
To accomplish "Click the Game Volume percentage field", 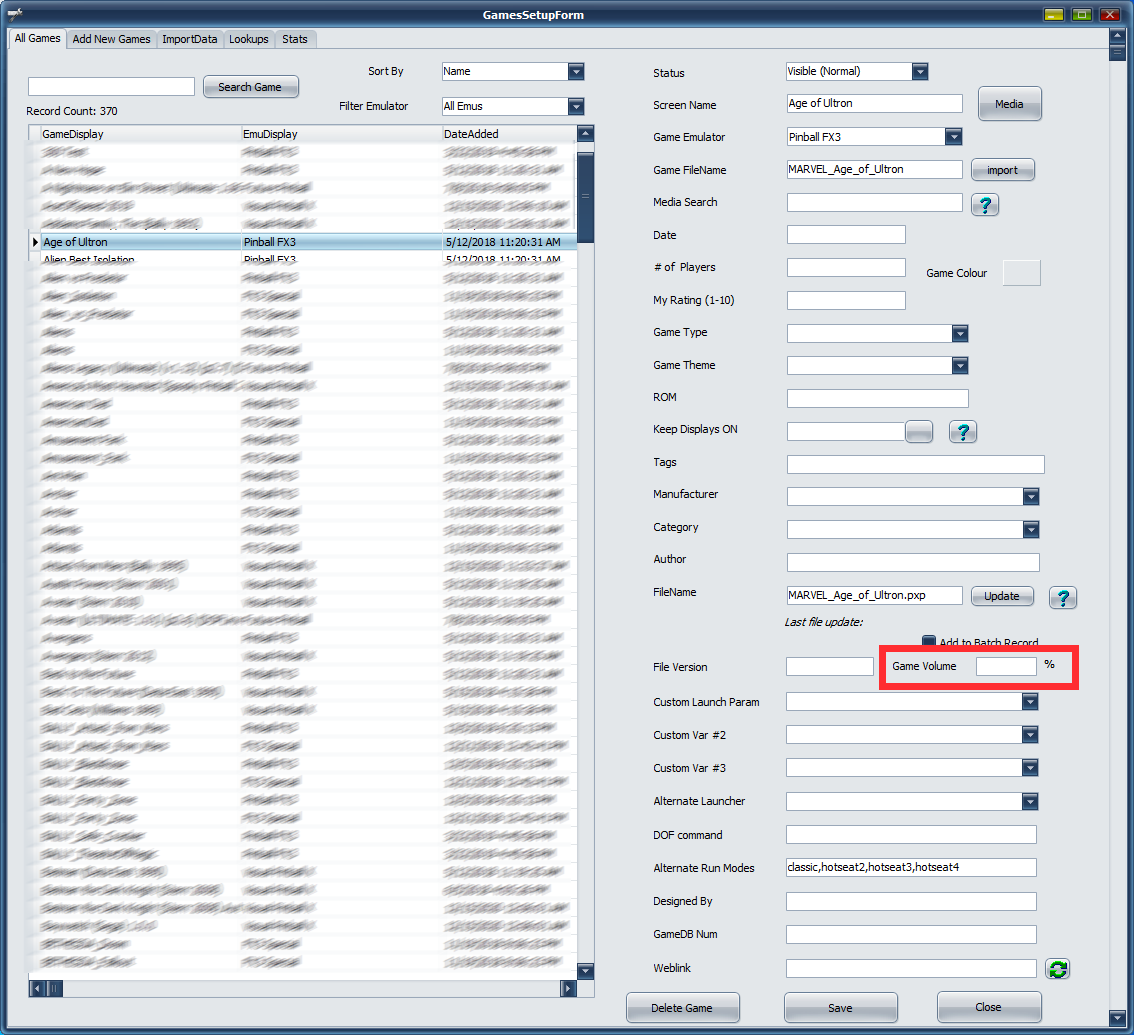I will tap(1005, 666).
